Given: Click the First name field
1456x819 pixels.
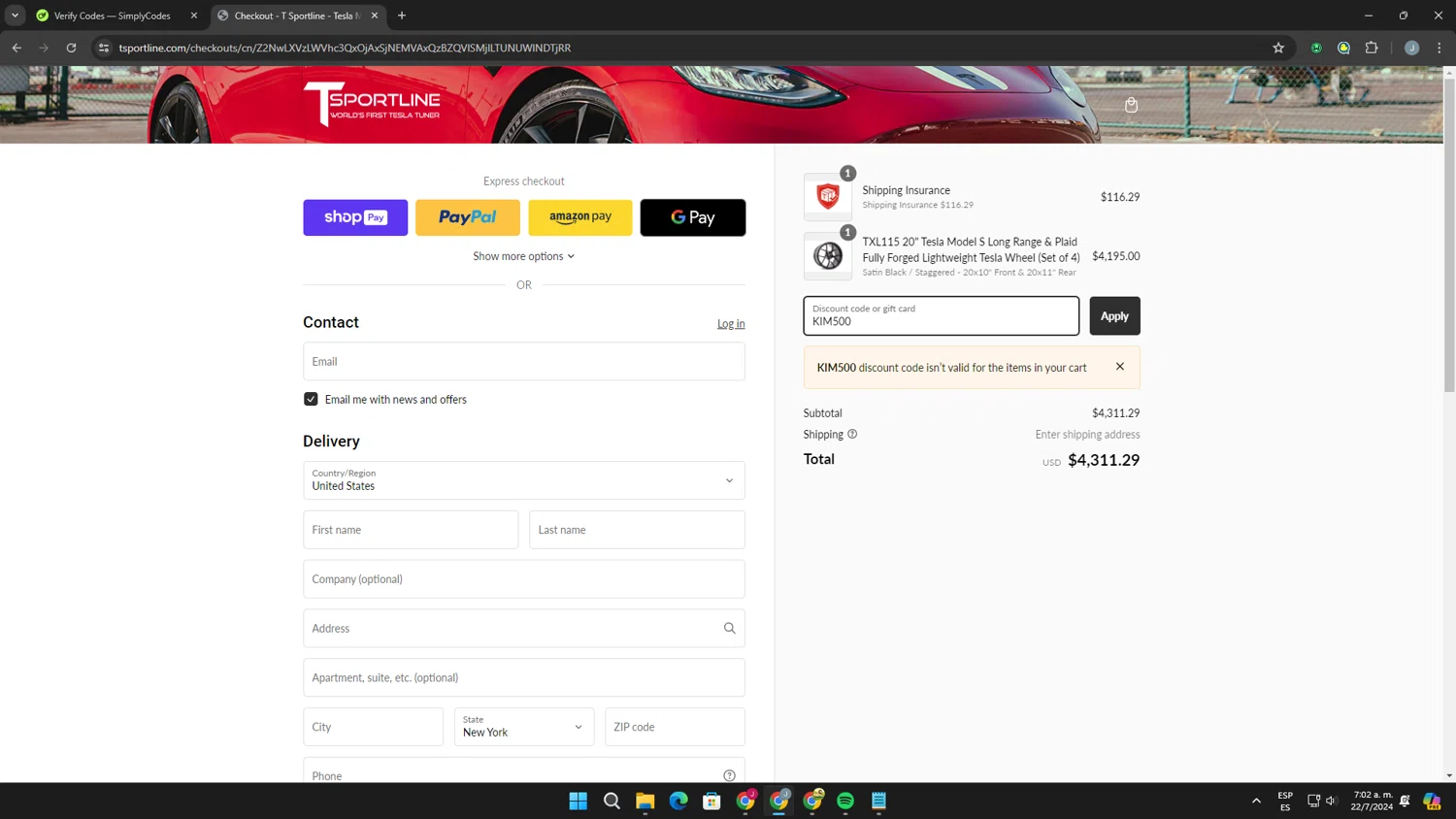Looking at the screenshot, I should 411,530.
